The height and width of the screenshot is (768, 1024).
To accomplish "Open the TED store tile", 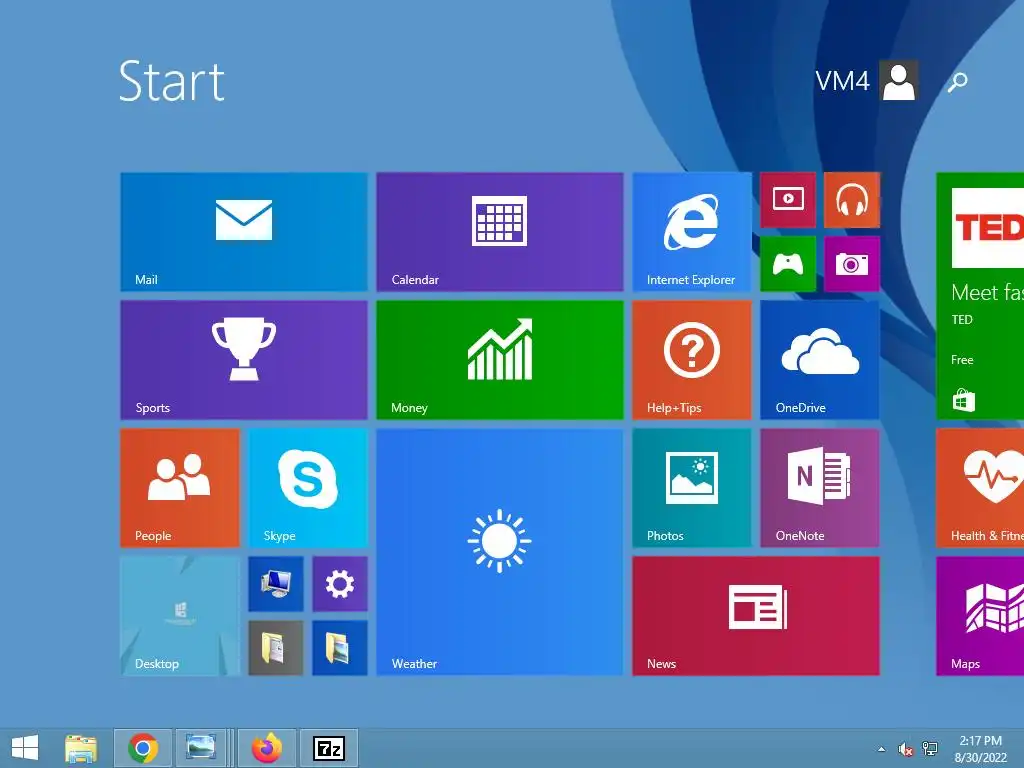I will point(980,296).
